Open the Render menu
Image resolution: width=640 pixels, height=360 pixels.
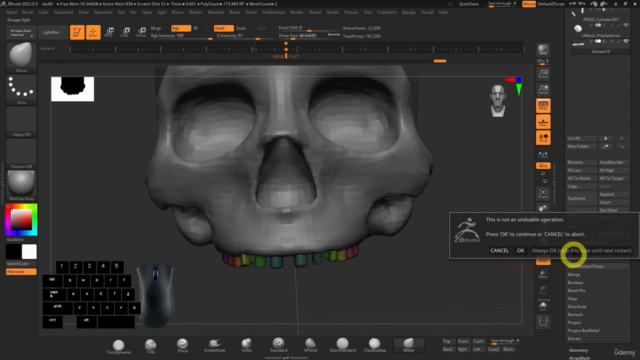tap(297, 12)
